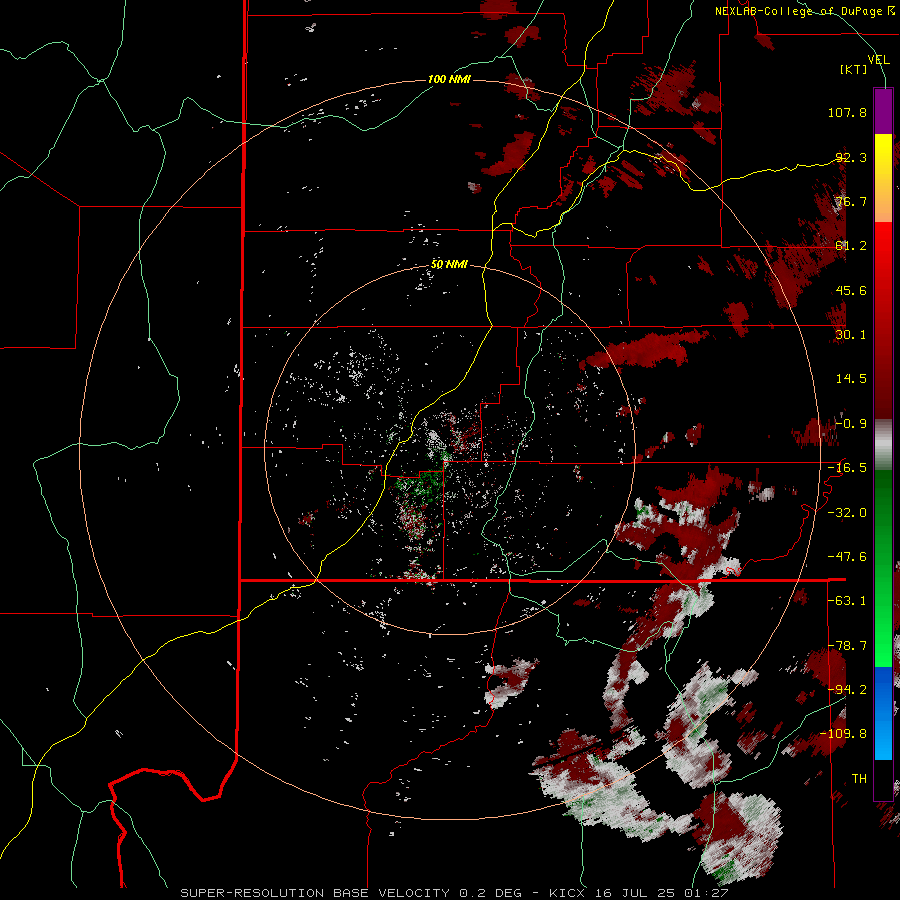Click the TH label on the legend
The image size is (900, 900).
(x=859, y=779)
